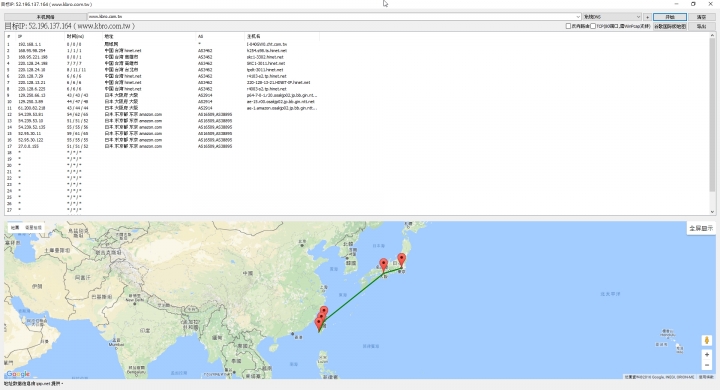Image resolution: width=720 pixels, height=390 pixels.
Task: Click the vertical scrollbar thumb of hop list
Action: coord(712,115)
